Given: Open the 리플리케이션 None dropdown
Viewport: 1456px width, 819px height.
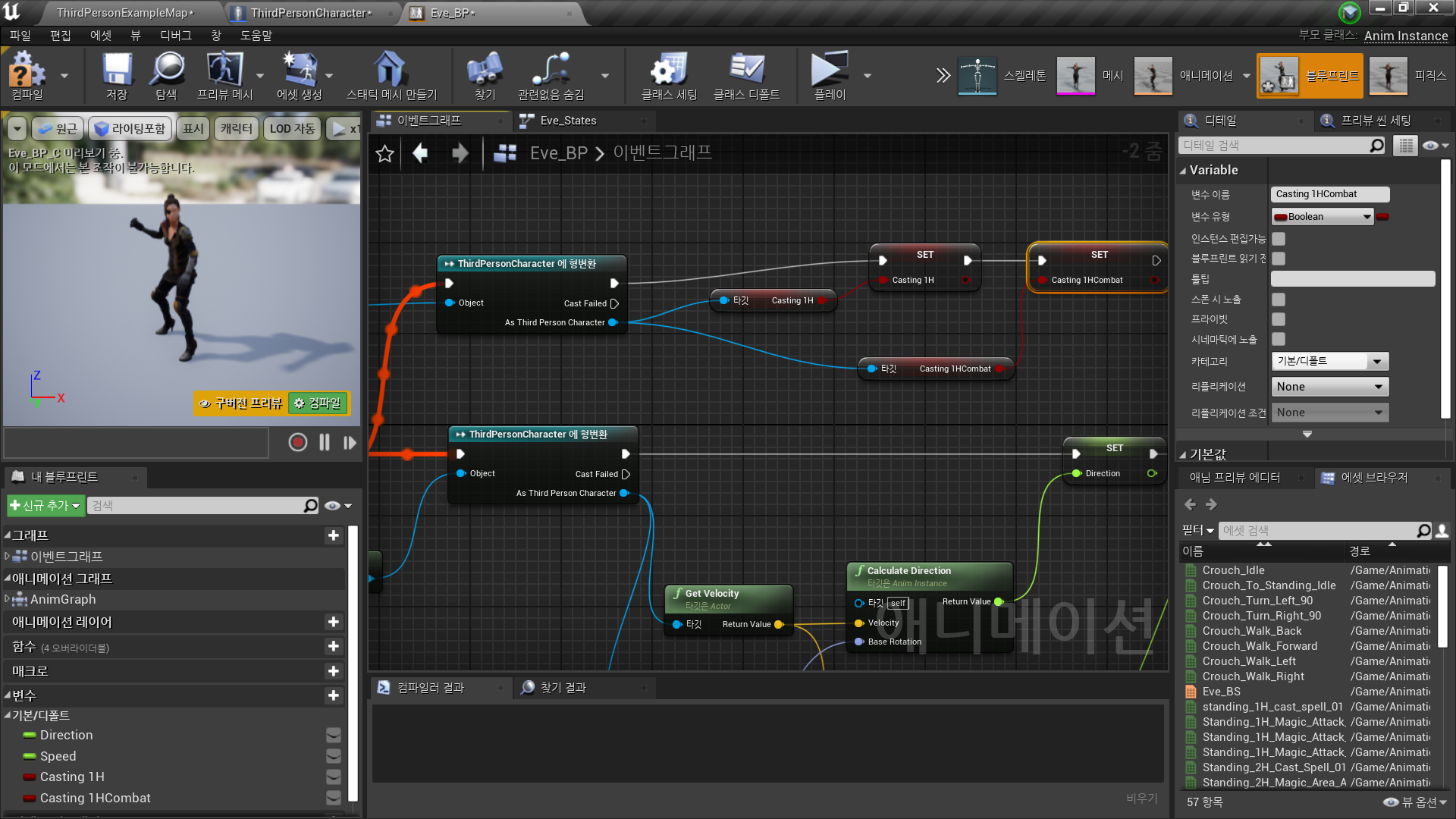Looking at the screenshot, I should coord(1329,386).
